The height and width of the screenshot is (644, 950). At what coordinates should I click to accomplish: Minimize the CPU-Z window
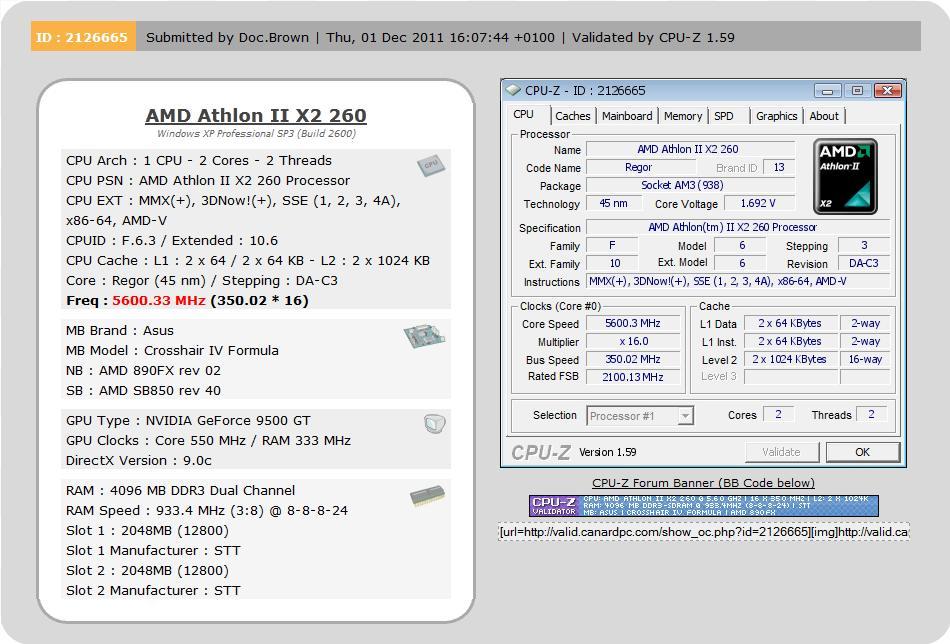click(828, 91)
